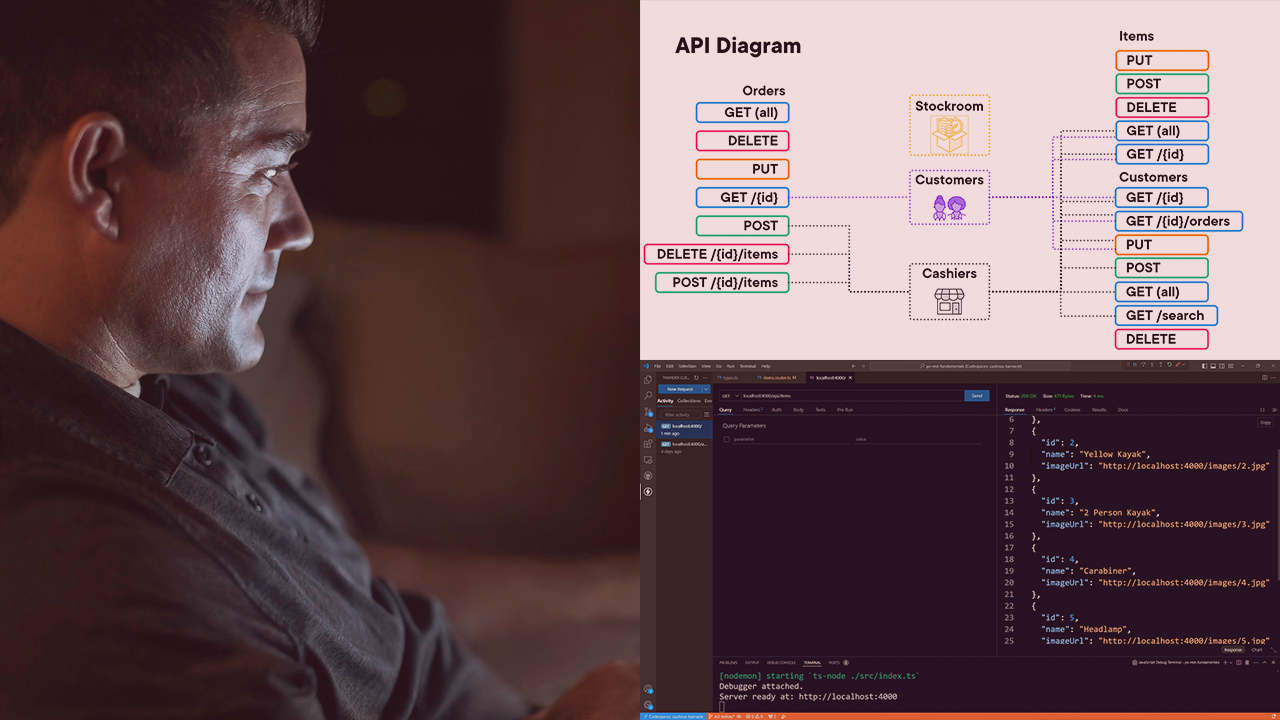Screen dimensions: 1280x720
Task: Open the Source Control view icon
Action: point(648,412)
